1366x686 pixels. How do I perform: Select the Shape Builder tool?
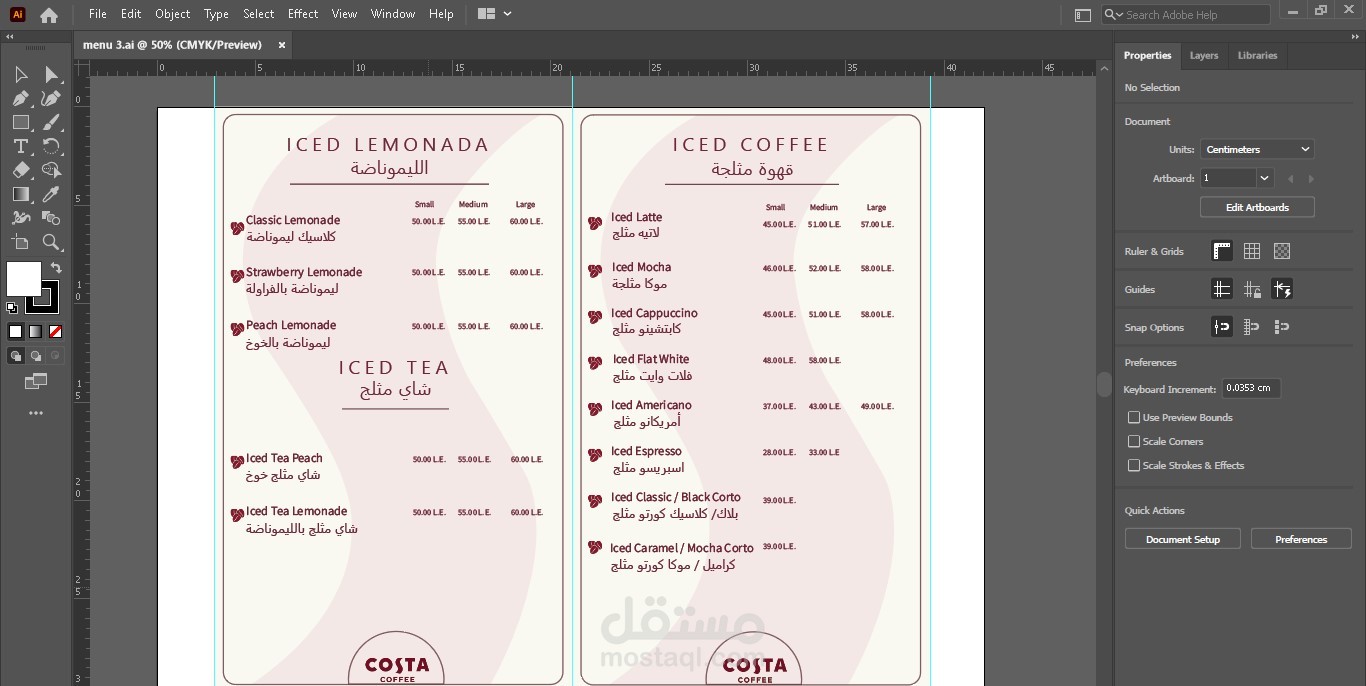coord(52,170)
